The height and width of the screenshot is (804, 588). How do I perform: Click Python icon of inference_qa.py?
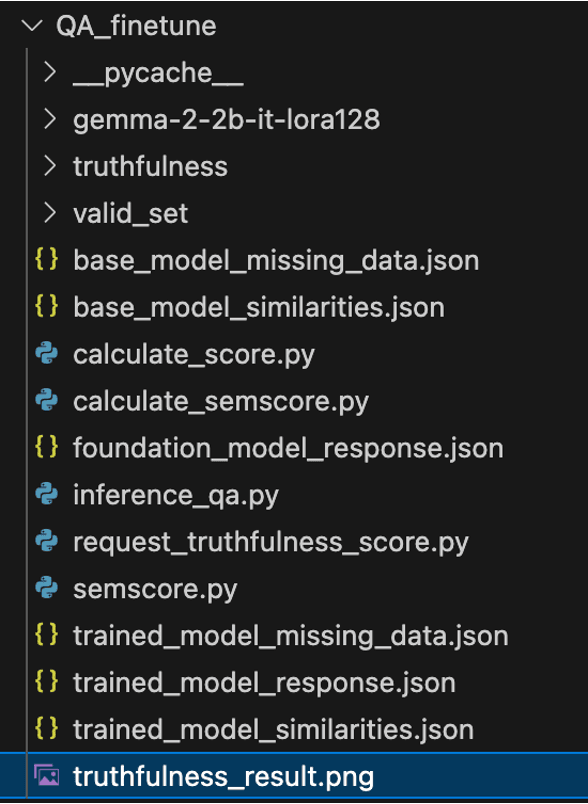(47, 494)
